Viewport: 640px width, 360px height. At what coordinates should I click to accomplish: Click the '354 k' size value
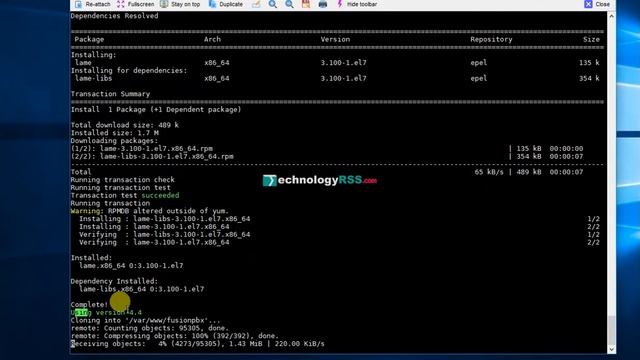tap(589, 78)
